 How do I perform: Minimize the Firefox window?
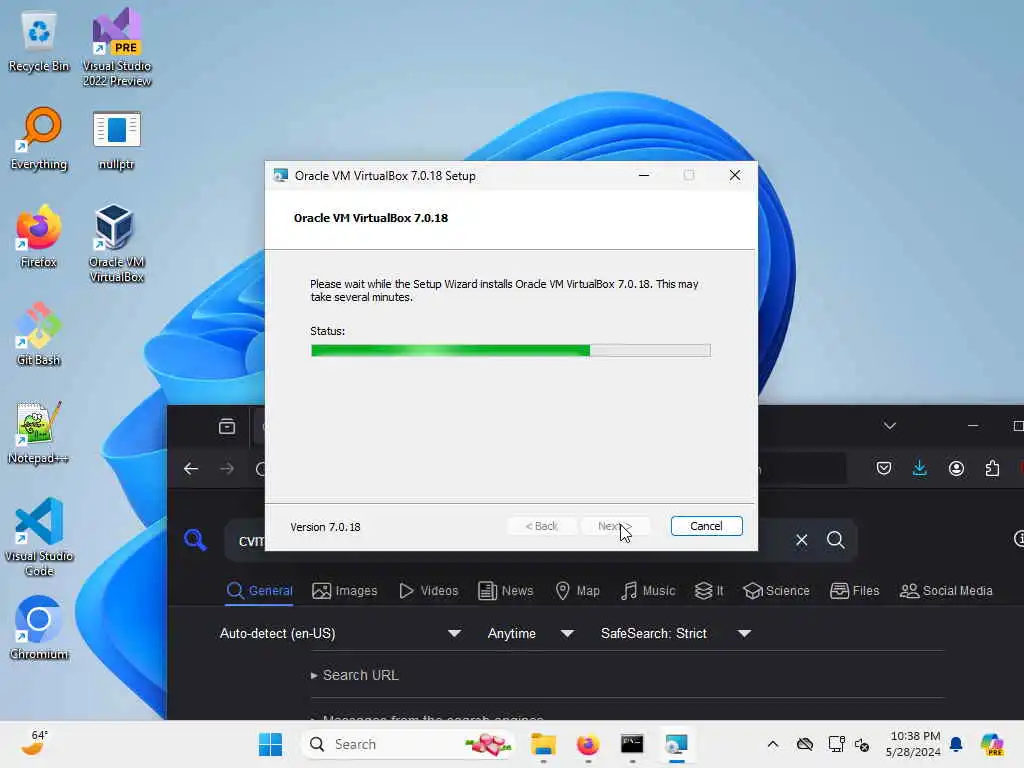973,426
